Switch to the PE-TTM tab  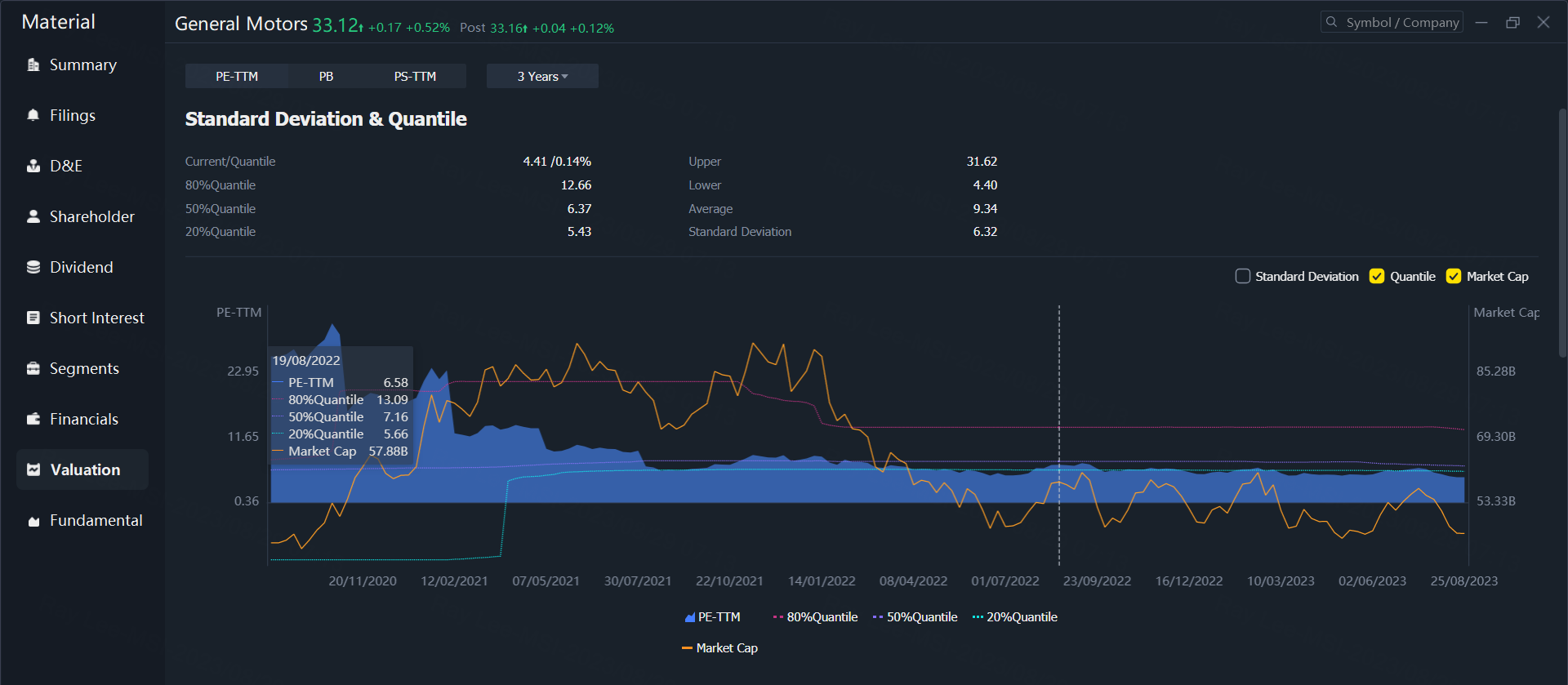tap(237, 76)
